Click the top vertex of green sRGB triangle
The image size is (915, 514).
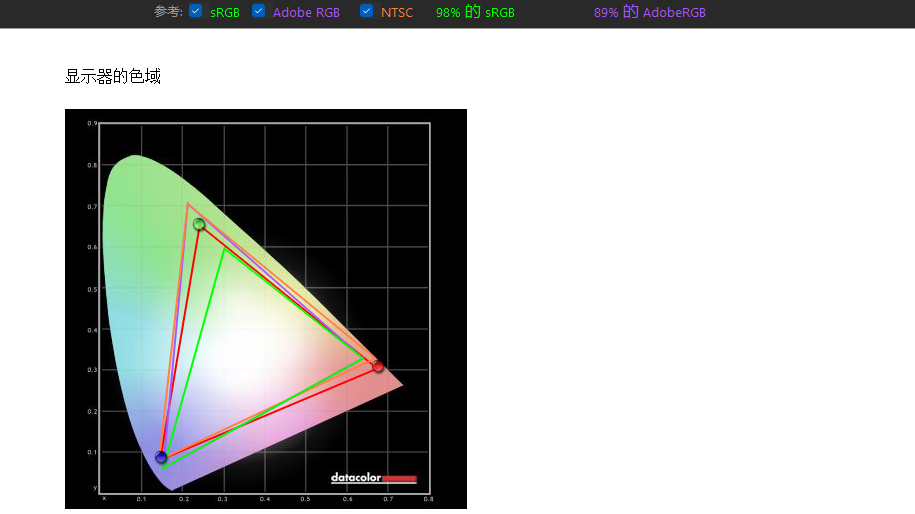click(x=224, y=249)
